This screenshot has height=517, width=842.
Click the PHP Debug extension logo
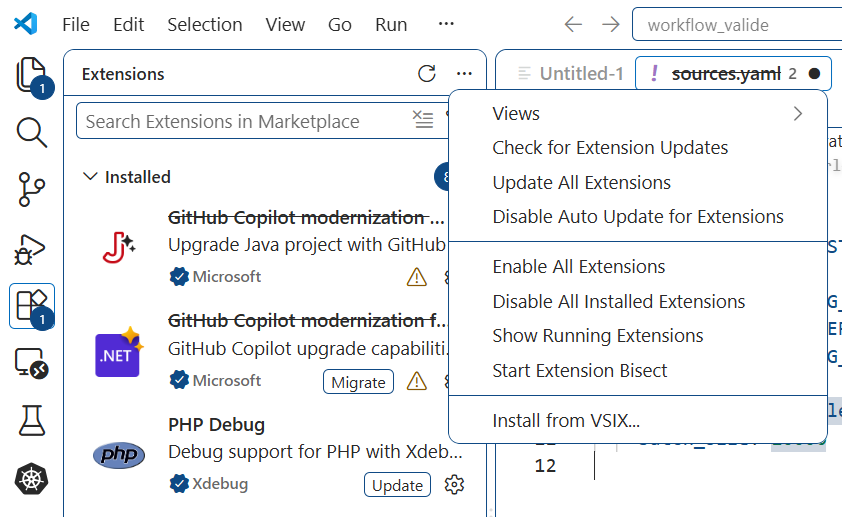(x=119, y=455)
